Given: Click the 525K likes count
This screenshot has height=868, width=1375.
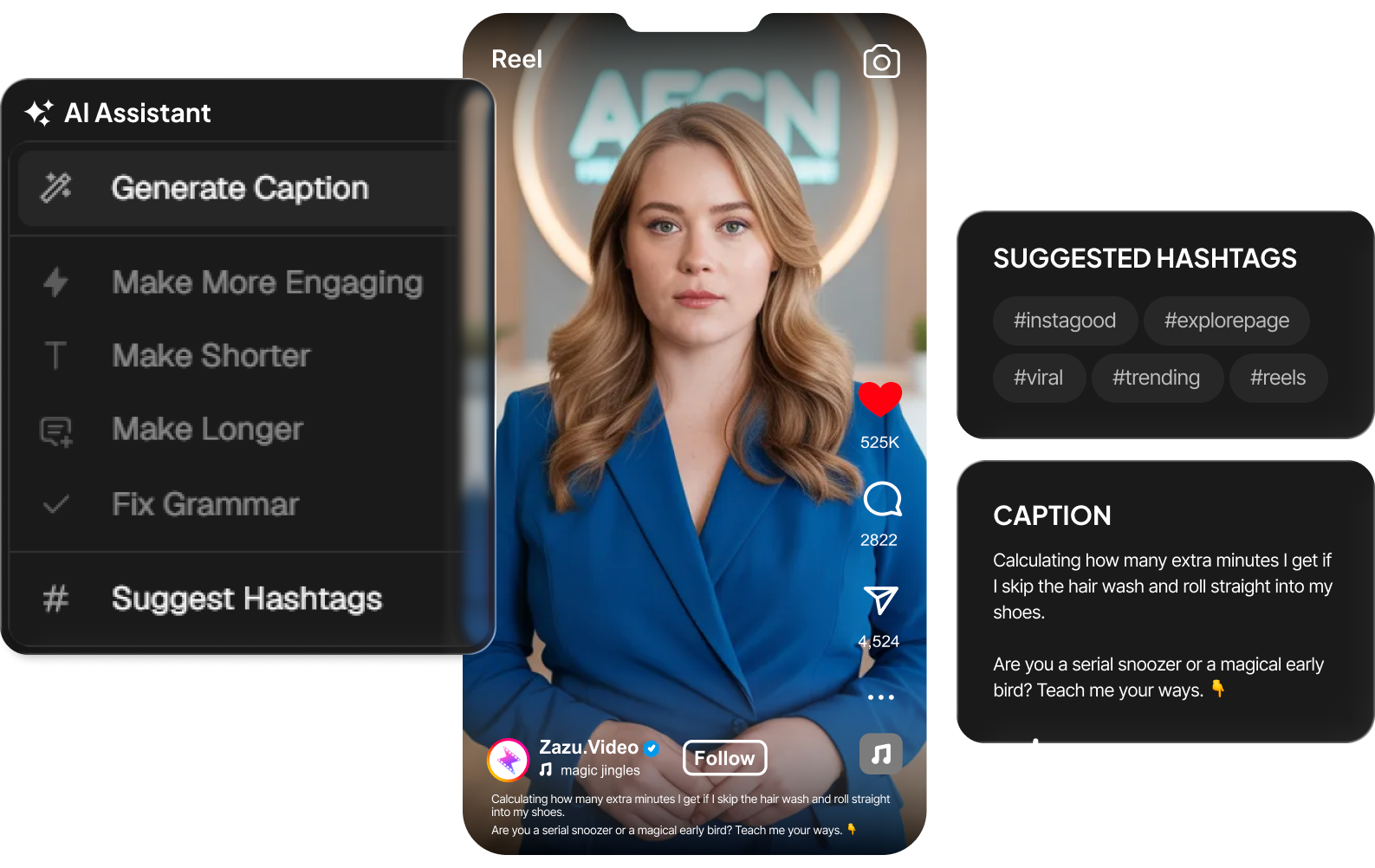Looking at the screenshot, I should point(879,442).
